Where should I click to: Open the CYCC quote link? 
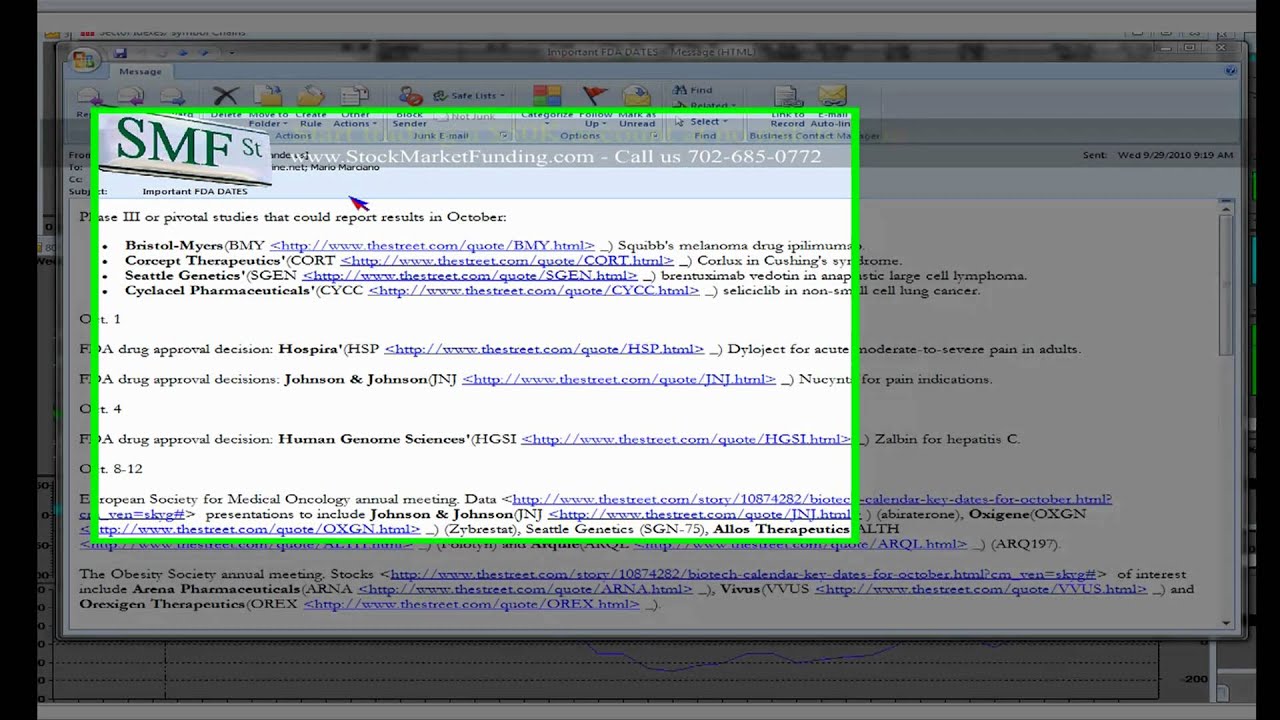(533, 290)
